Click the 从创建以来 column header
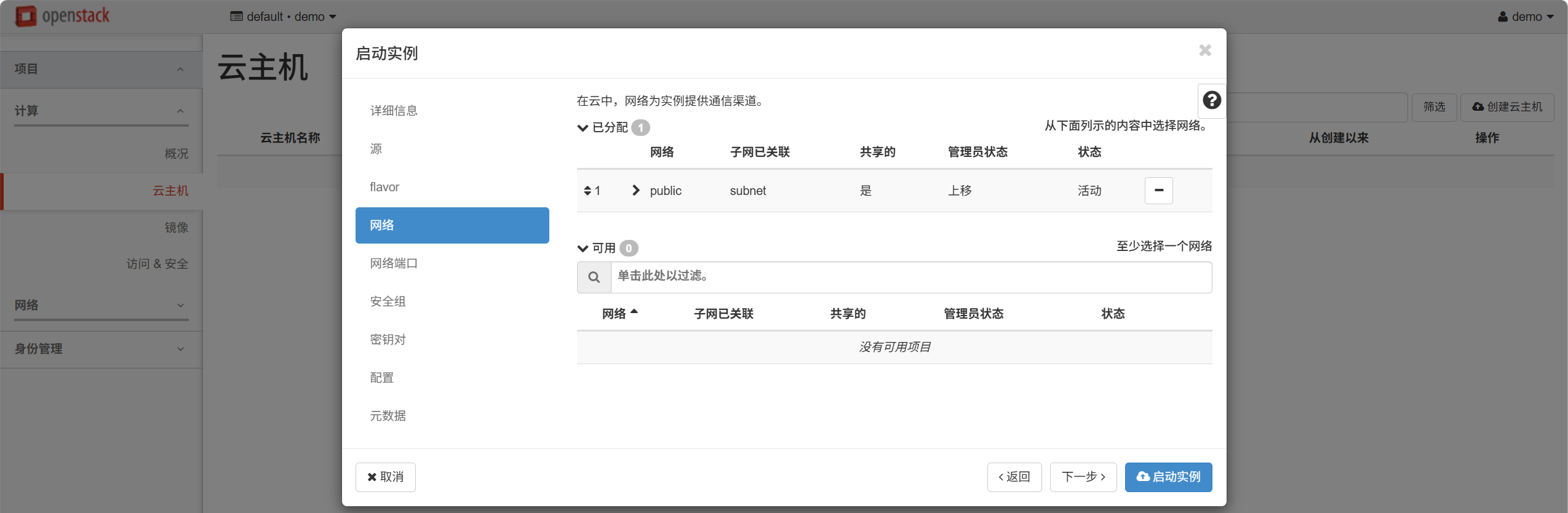Screen dimensions: 1568x513 tap(1339, 138)
